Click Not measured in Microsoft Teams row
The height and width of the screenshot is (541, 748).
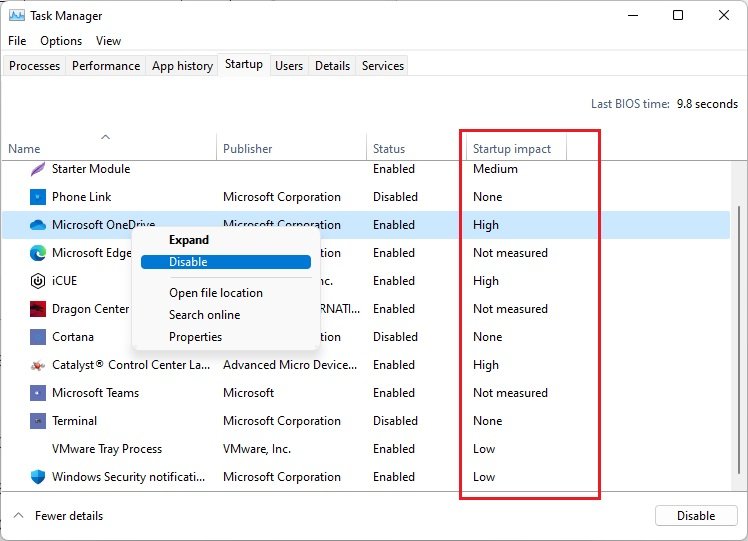(x=510, y=393)
